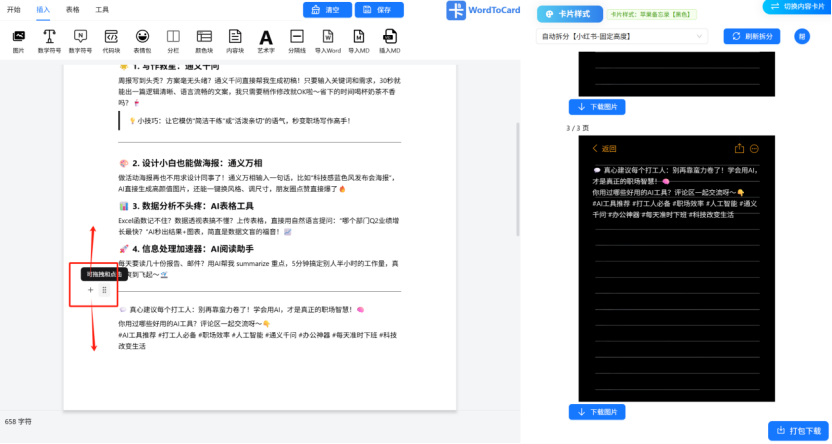832x444 pixels.
Task: Click the WordToCard logo
Action: point(483,10)
